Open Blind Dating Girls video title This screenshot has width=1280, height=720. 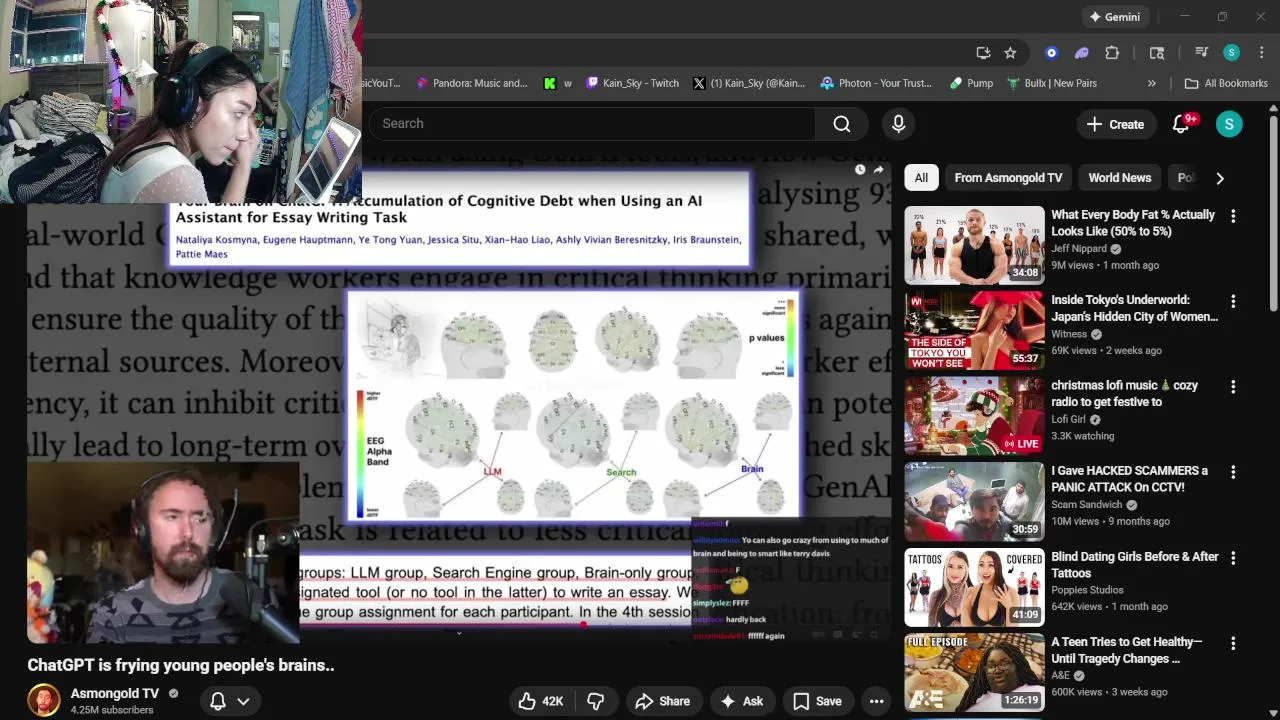click(1134, 565)
